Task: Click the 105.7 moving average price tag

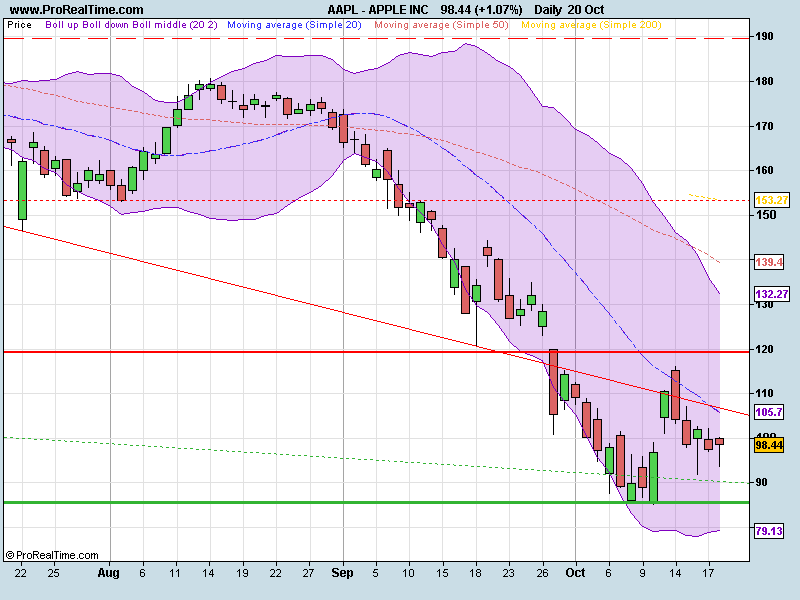Action: point(769,412)
